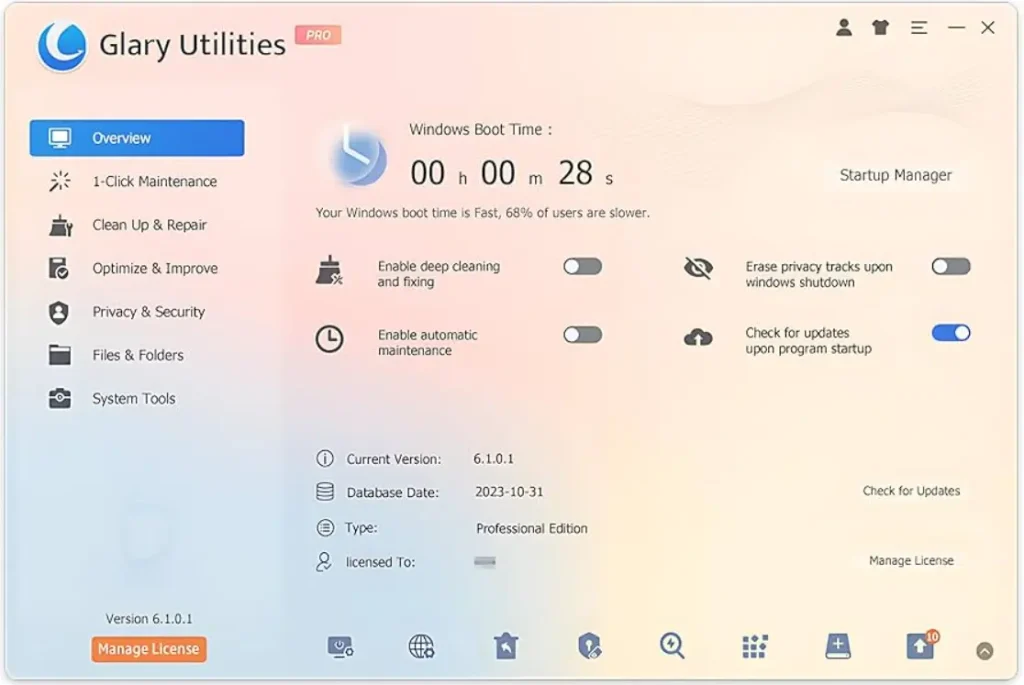1024x685 pixels.
Task: Close the Glary Utilities window
Action: coord(988,27)
